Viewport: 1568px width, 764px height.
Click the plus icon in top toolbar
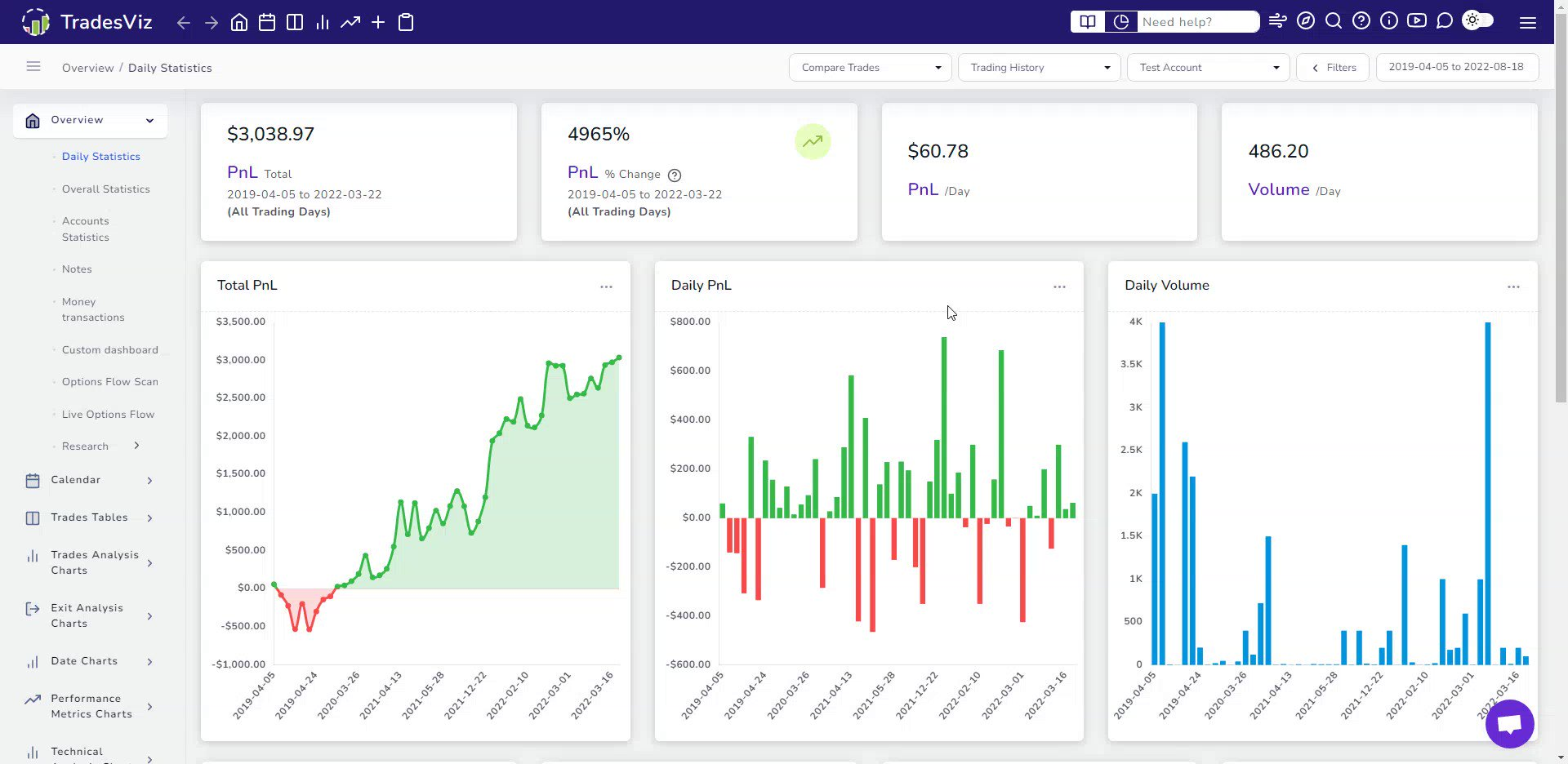click(x=378, y=22)
